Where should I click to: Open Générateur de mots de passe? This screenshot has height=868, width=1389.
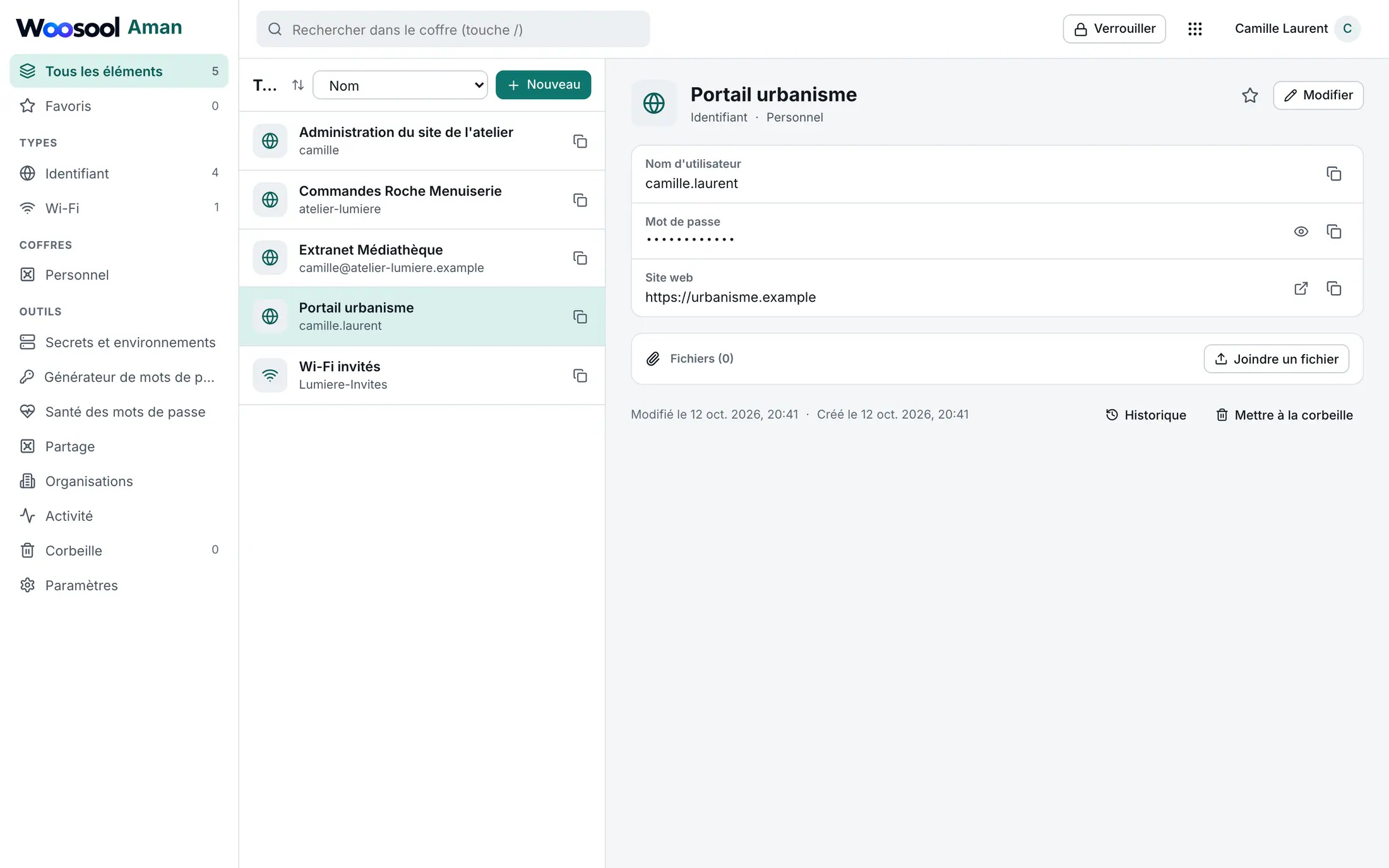(119, 377)
